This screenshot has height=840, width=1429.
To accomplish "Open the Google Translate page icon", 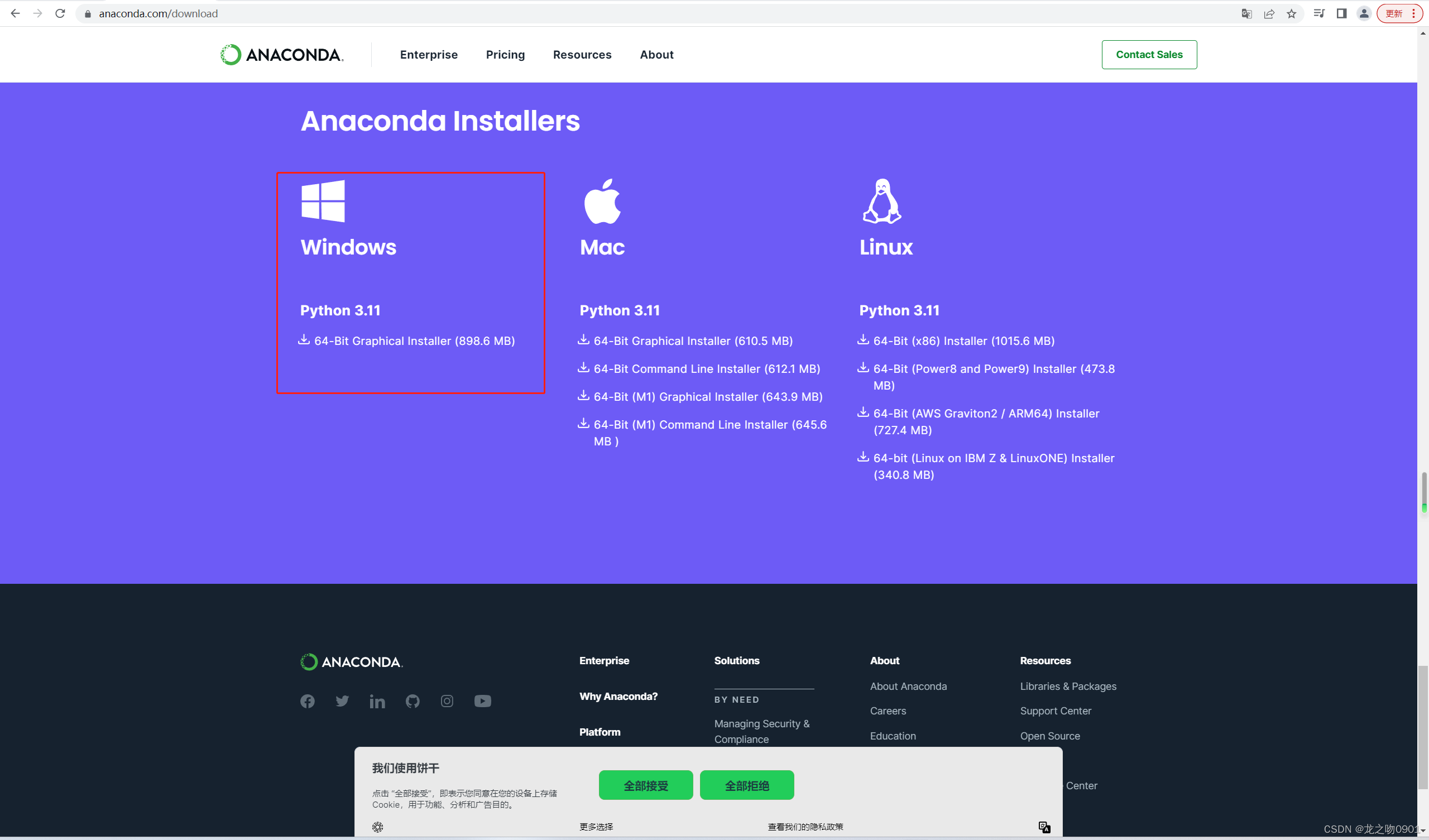I will [1246, 13].
